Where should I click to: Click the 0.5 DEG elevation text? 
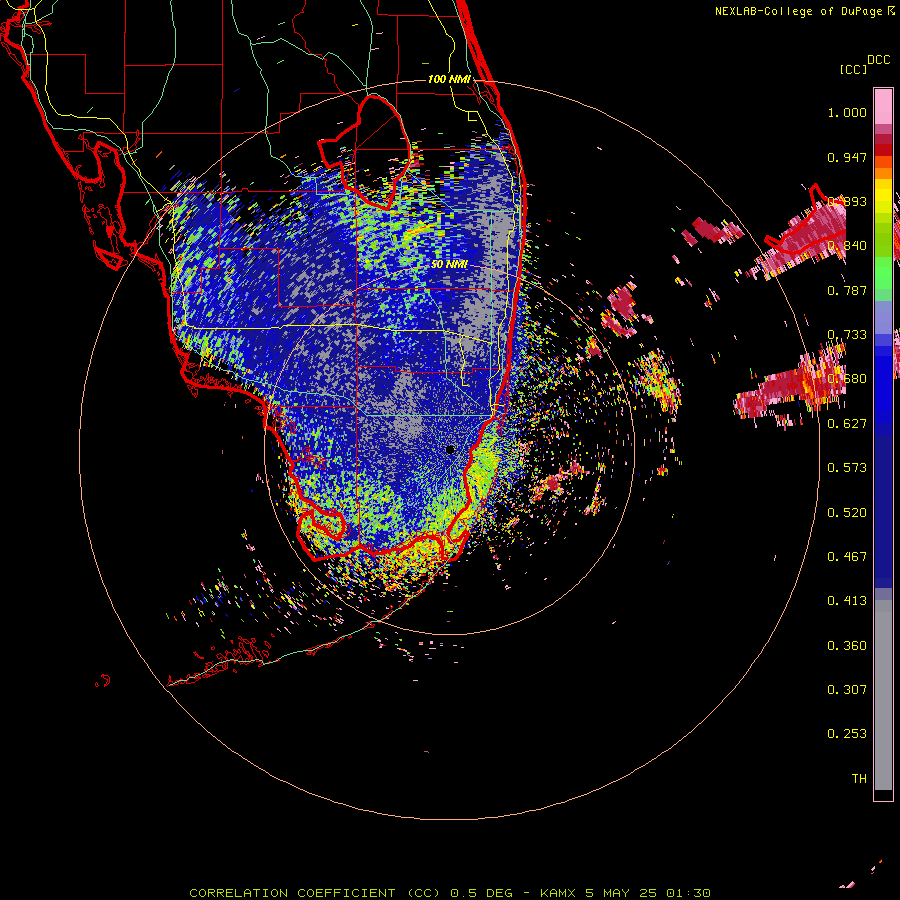[x=481, y=893]
